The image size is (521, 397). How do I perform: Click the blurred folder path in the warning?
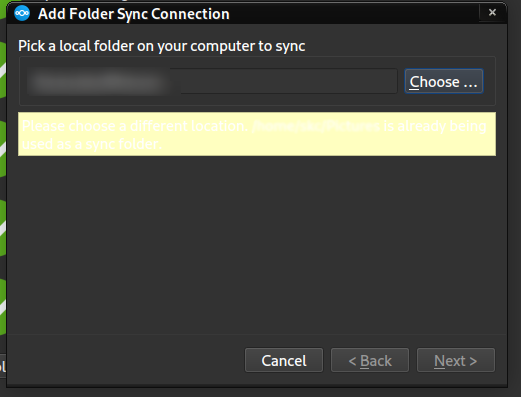tap(316, 126)
